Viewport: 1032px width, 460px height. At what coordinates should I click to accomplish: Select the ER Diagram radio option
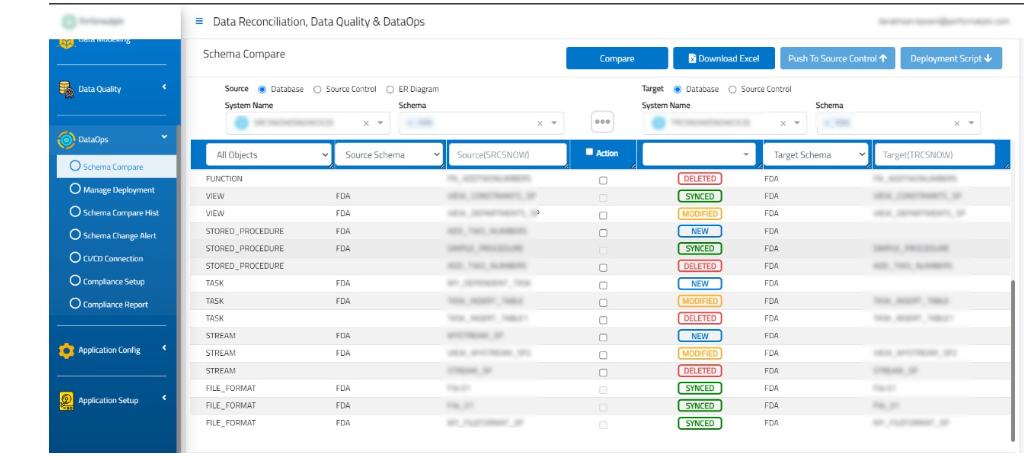click(x=390, y=89)
